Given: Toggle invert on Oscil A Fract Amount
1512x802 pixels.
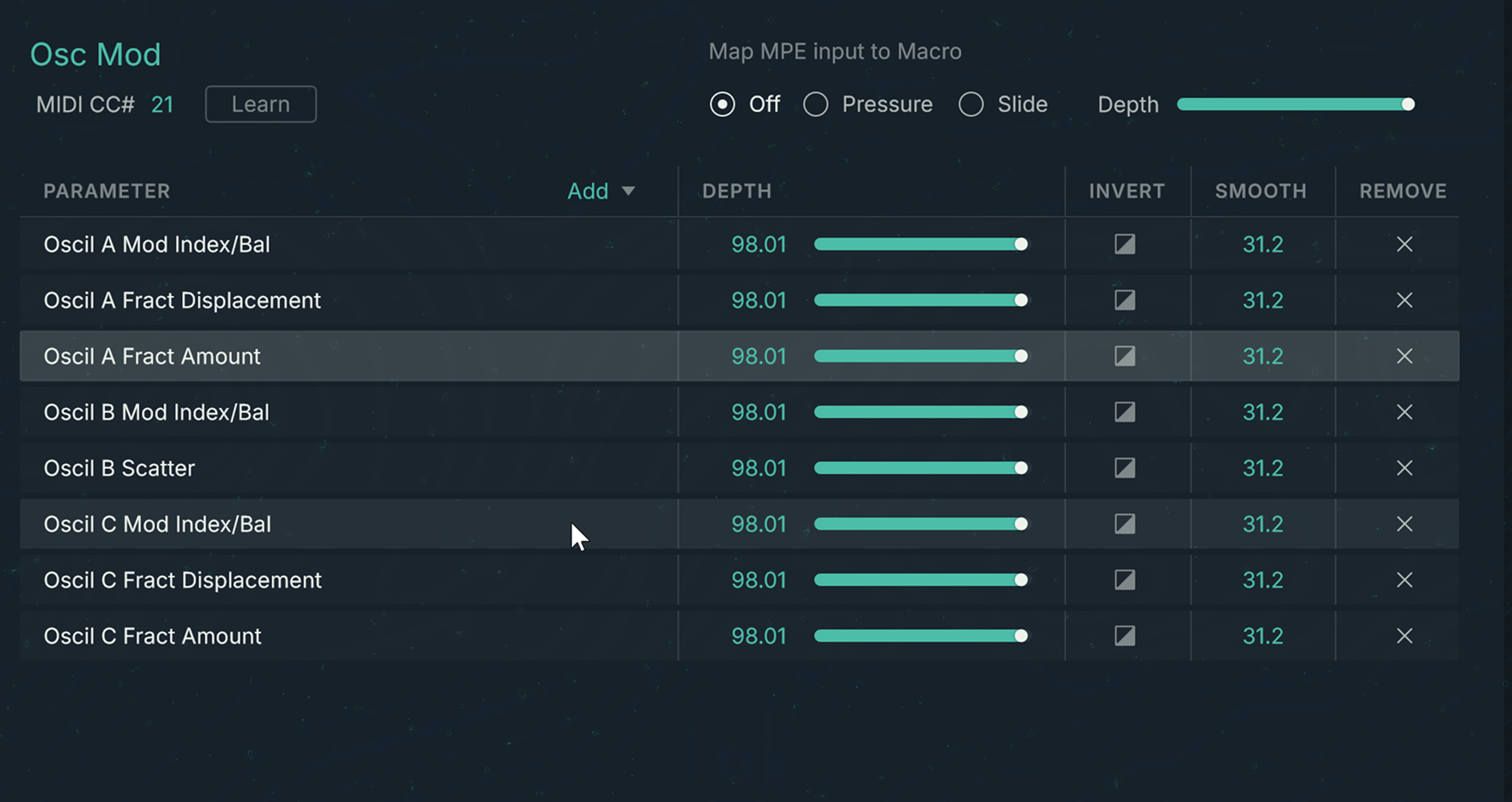Looking at the screenshot, I should tap(1125, 356).
